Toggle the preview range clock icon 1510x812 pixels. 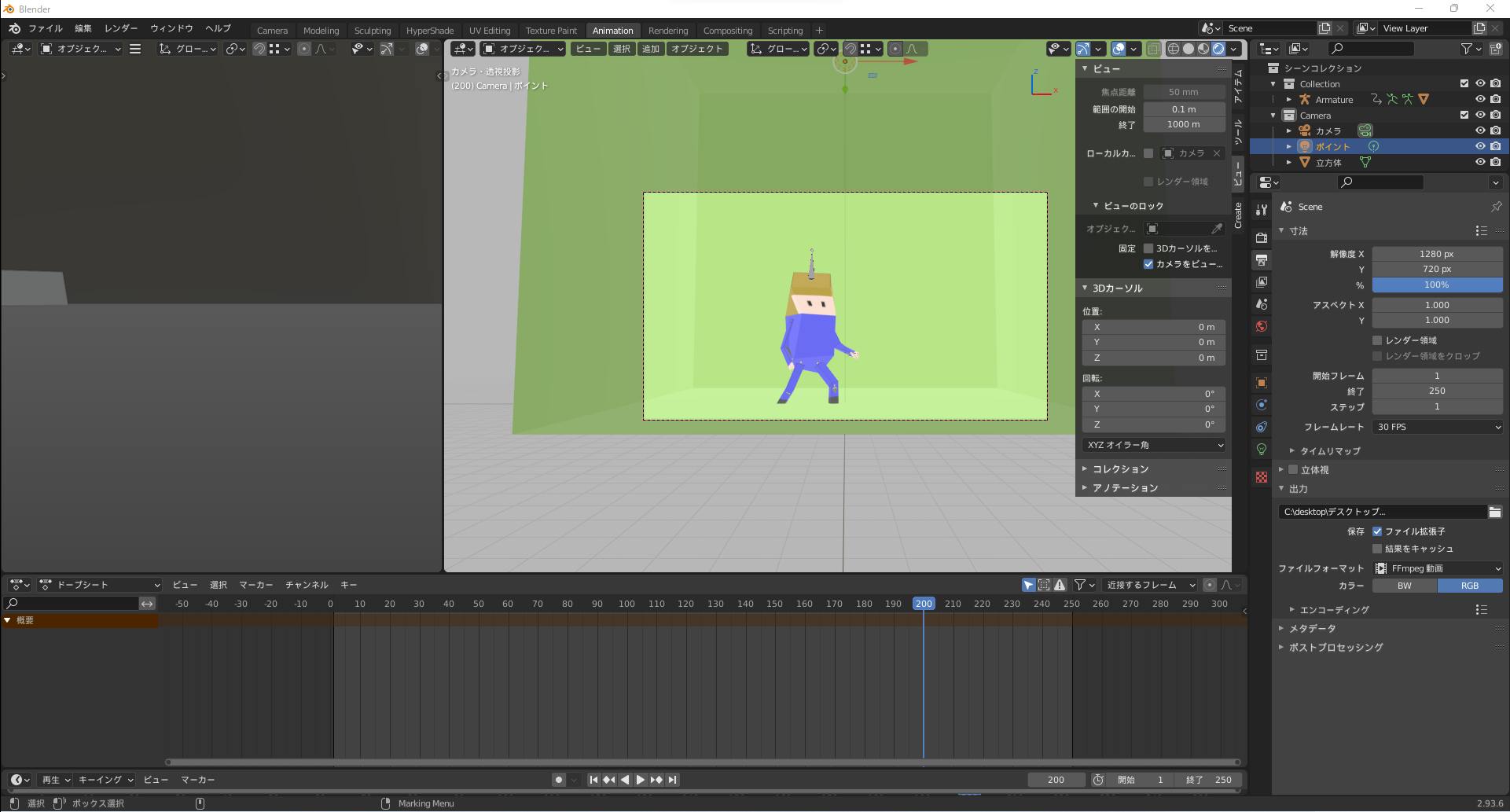coord(1098,780)
